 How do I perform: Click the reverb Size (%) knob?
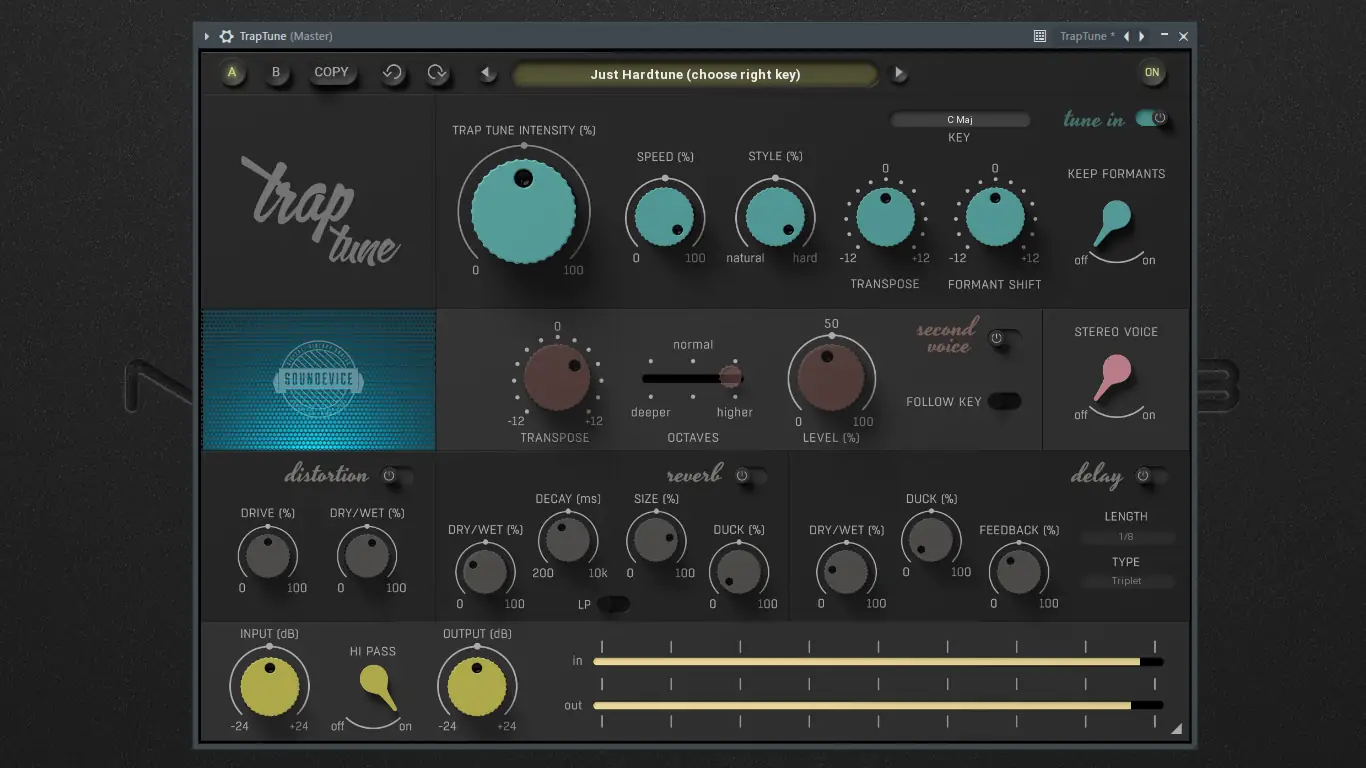(656, 540)
